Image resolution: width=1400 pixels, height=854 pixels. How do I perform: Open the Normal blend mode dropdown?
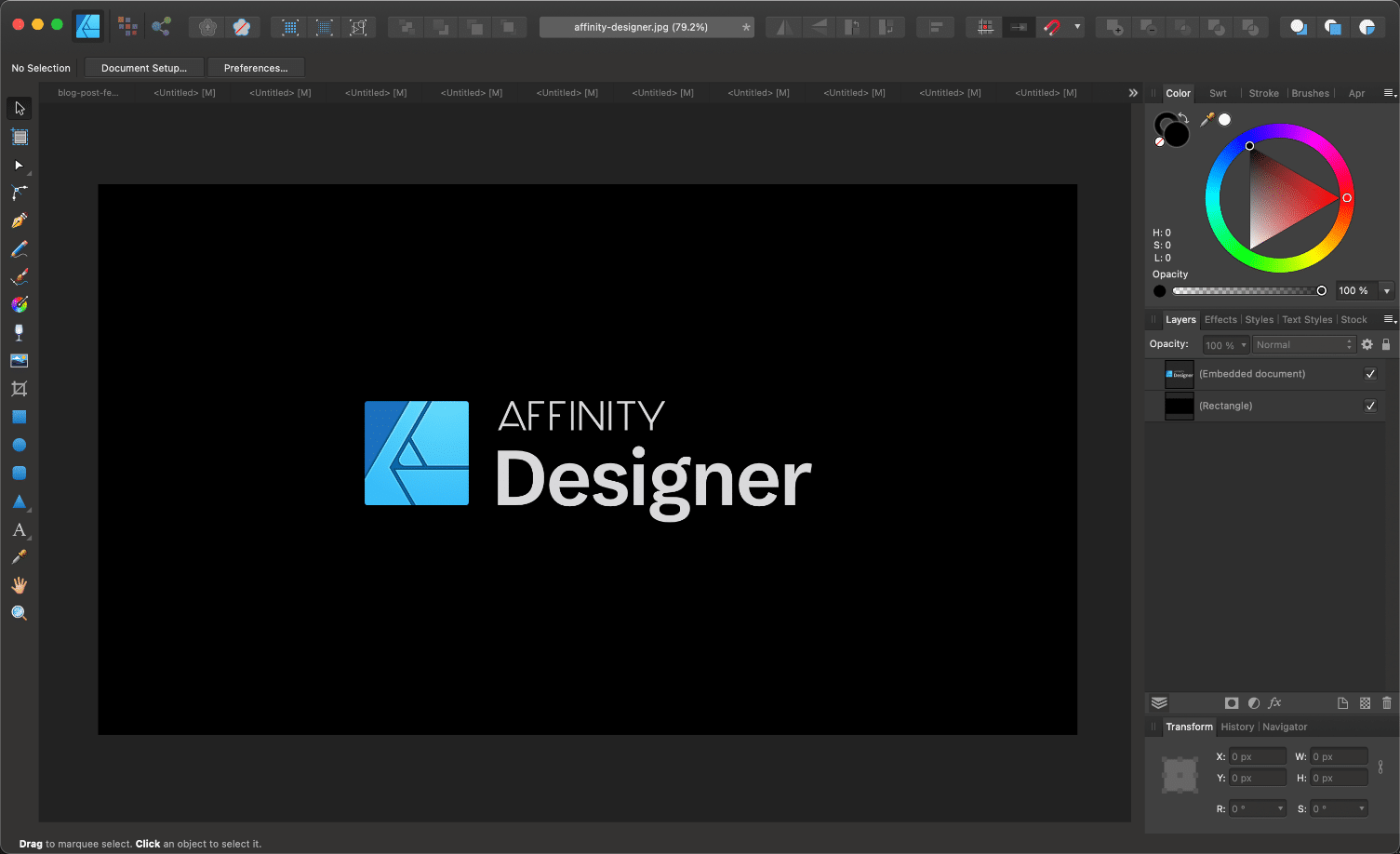point(1303,345)
